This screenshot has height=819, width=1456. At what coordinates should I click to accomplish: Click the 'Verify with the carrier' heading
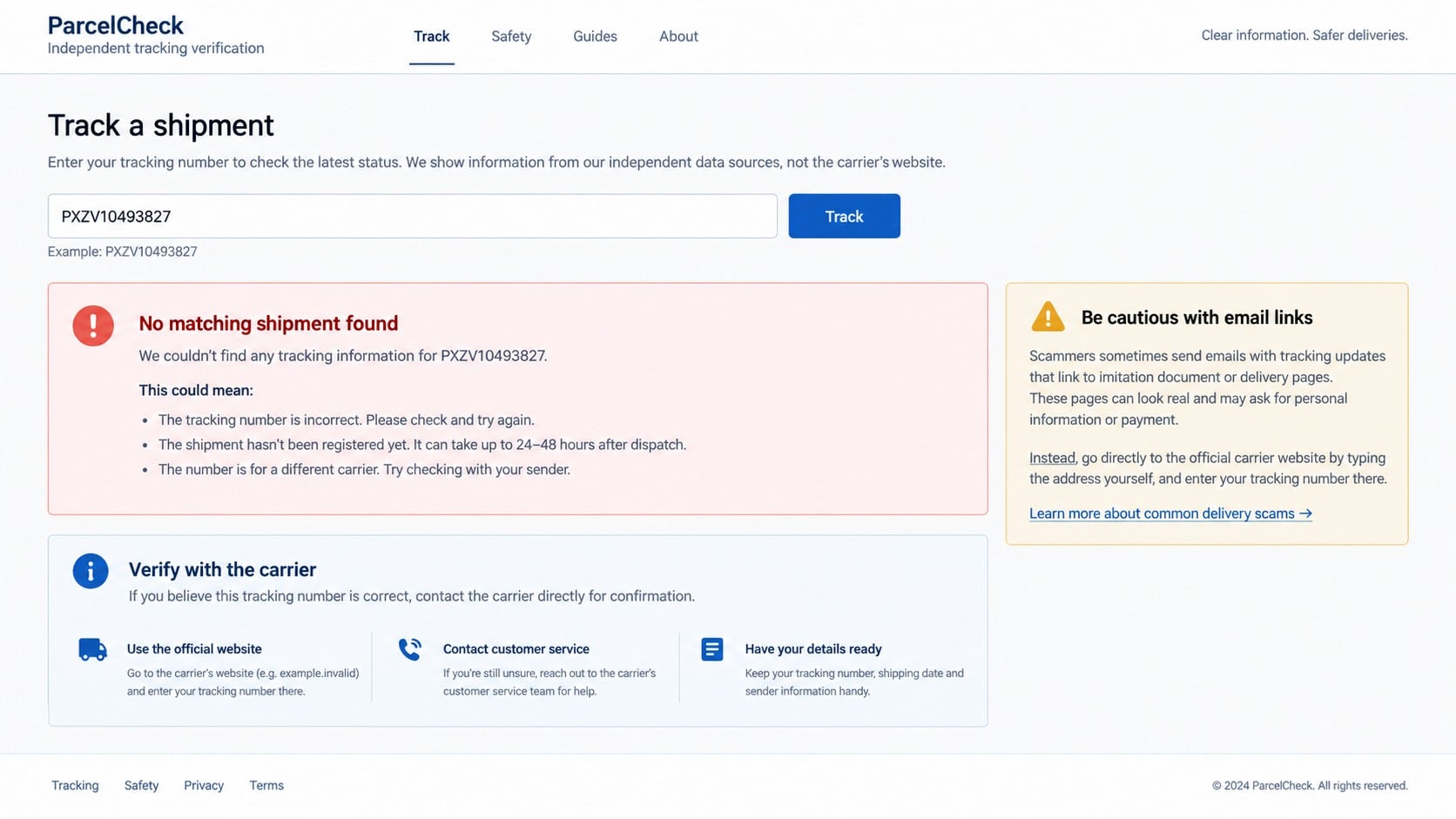(x=222, y=569)
